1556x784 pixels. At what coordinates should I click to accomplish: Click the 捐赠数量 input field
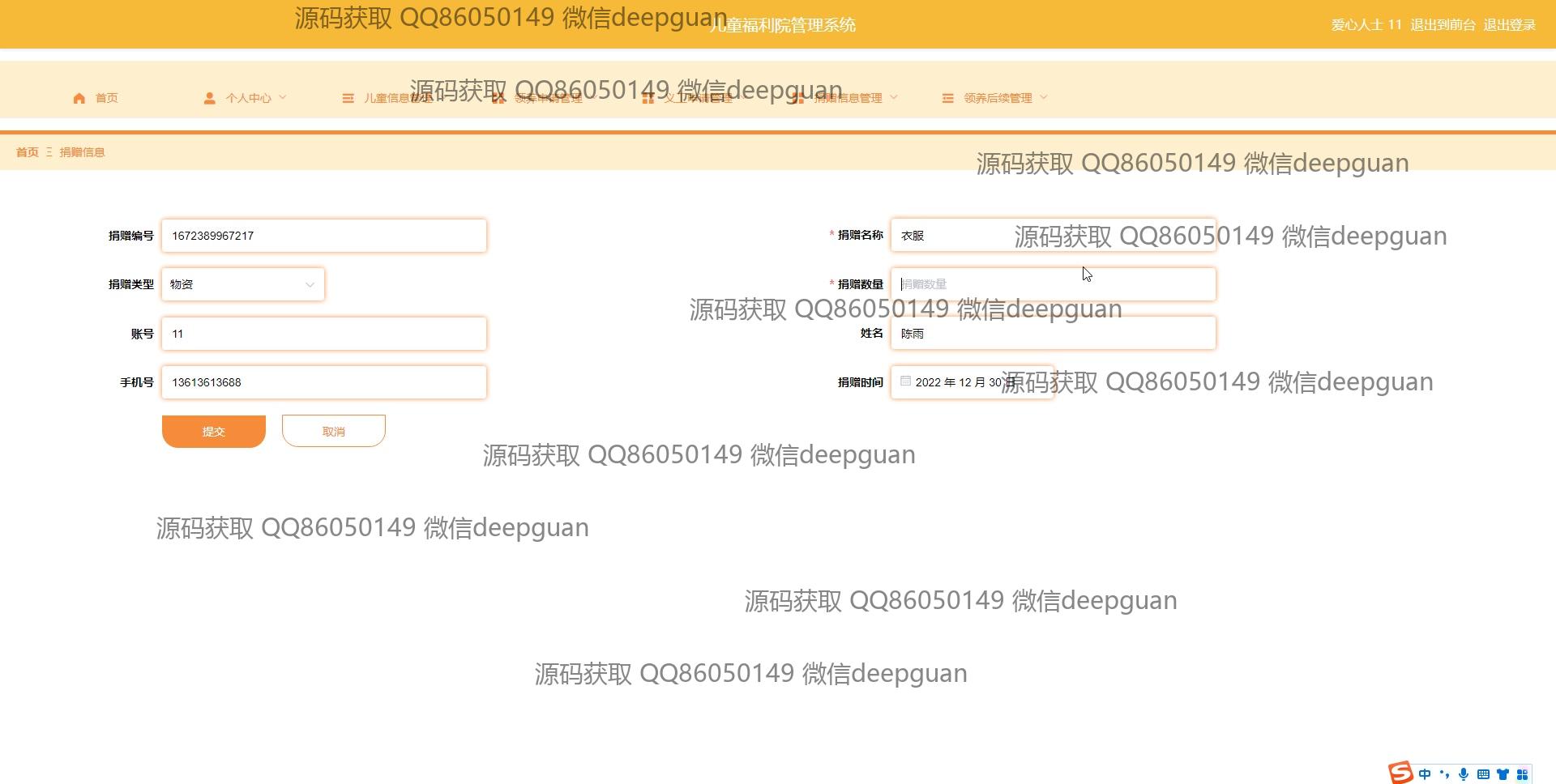pos(1054,284)
